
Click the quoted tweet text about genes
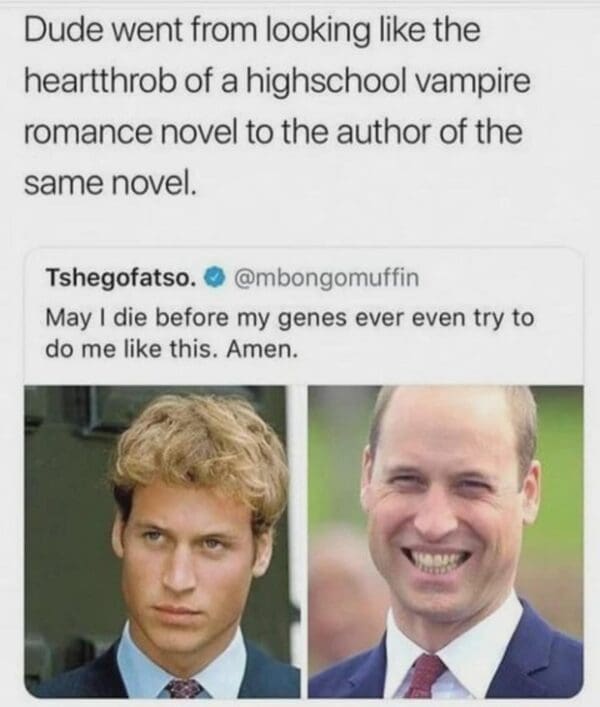pyautogui.click(x=290, y=333)
